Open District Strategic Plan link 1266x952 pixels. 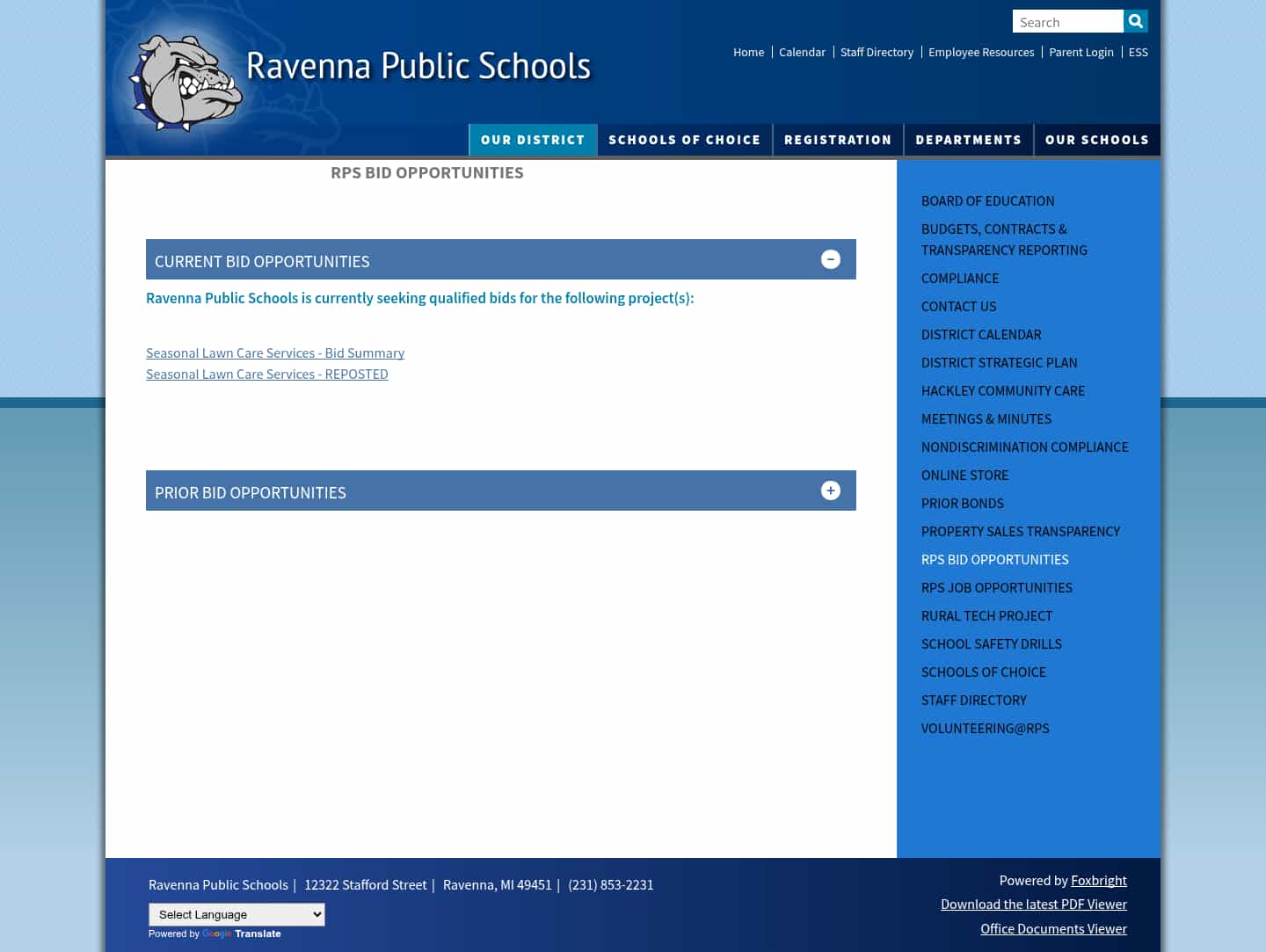point(999,363)
